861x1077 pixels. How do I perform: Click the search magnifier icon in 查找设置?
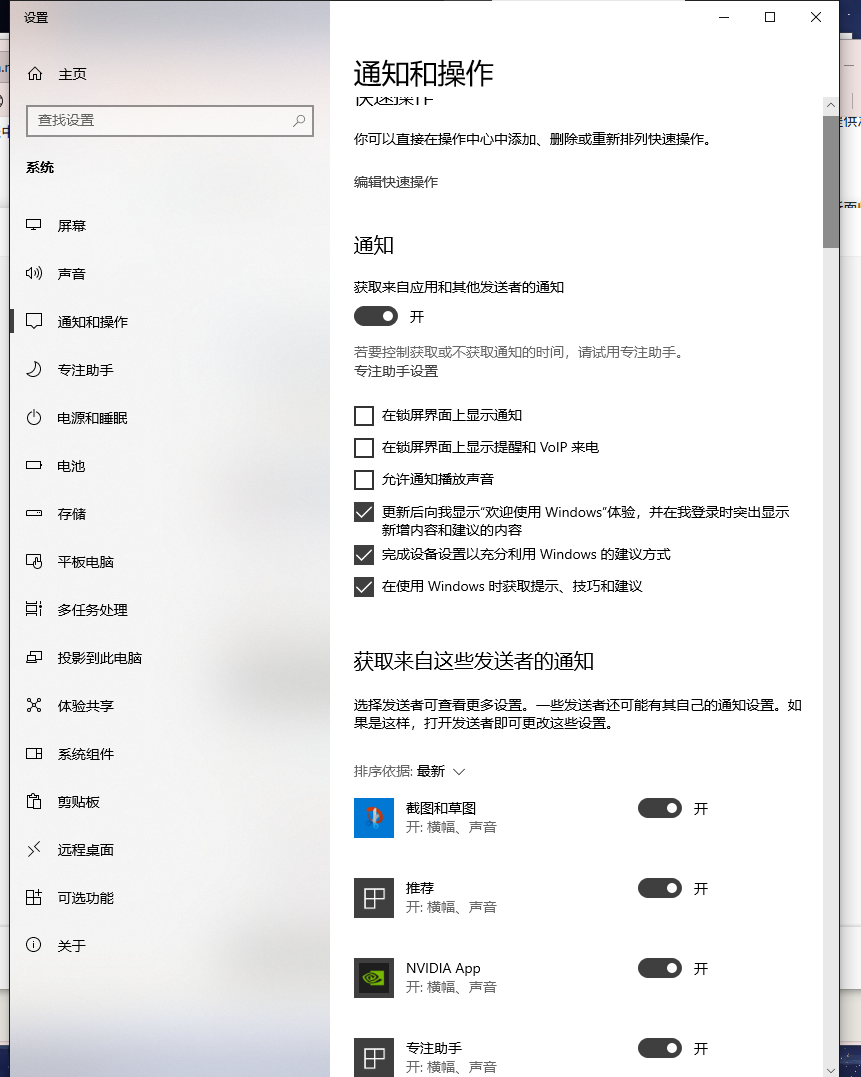coord(299,121)
